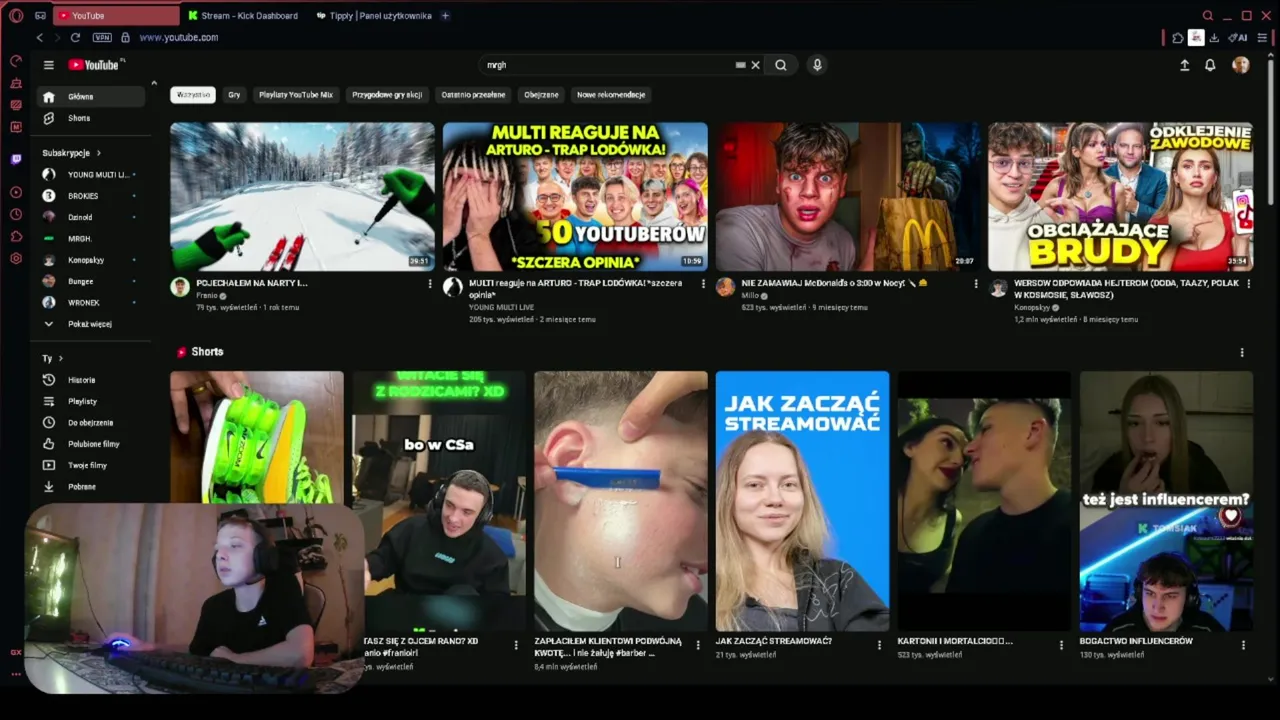Select the Playlisty YouTube Mix chip
1280x720 pixels.
point(296,95)
